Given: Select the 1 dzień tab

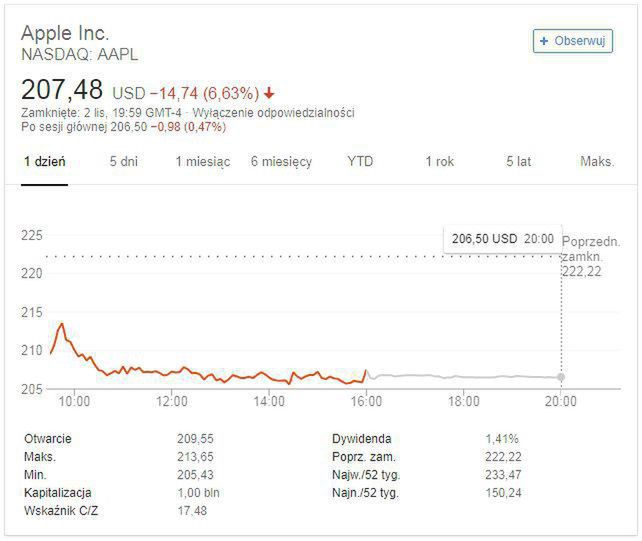Looking at the screenshot, I should [45, 161].
